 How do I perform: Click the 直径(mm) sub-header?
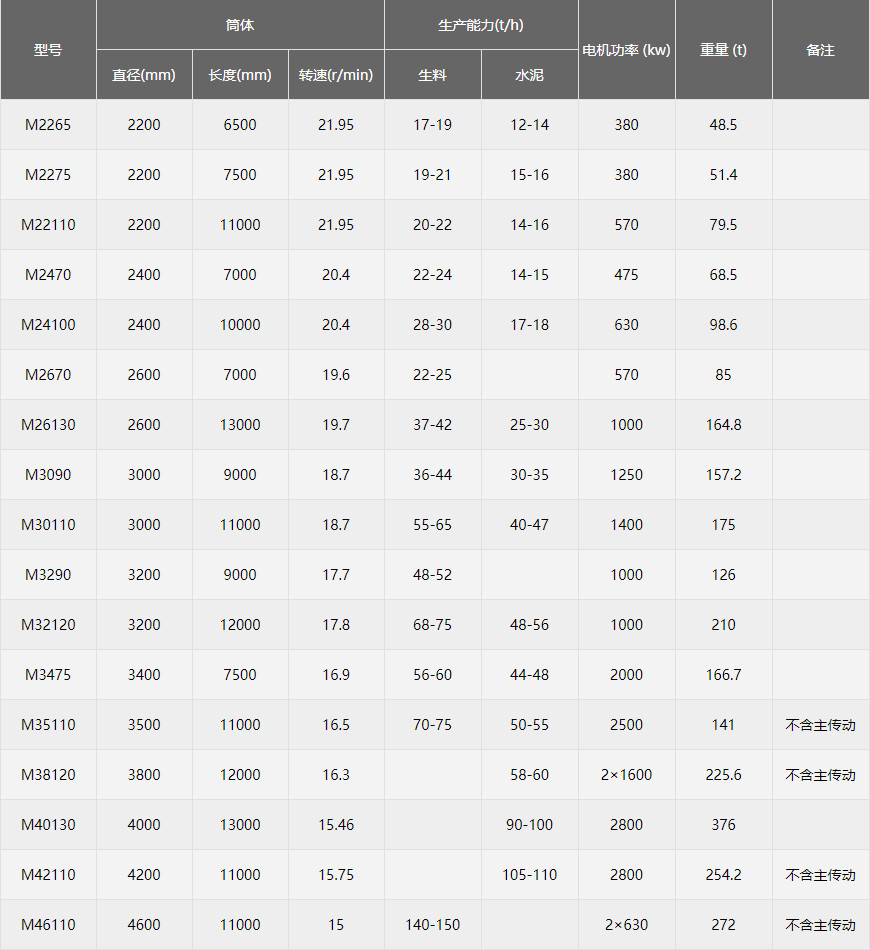click(144, 75)
